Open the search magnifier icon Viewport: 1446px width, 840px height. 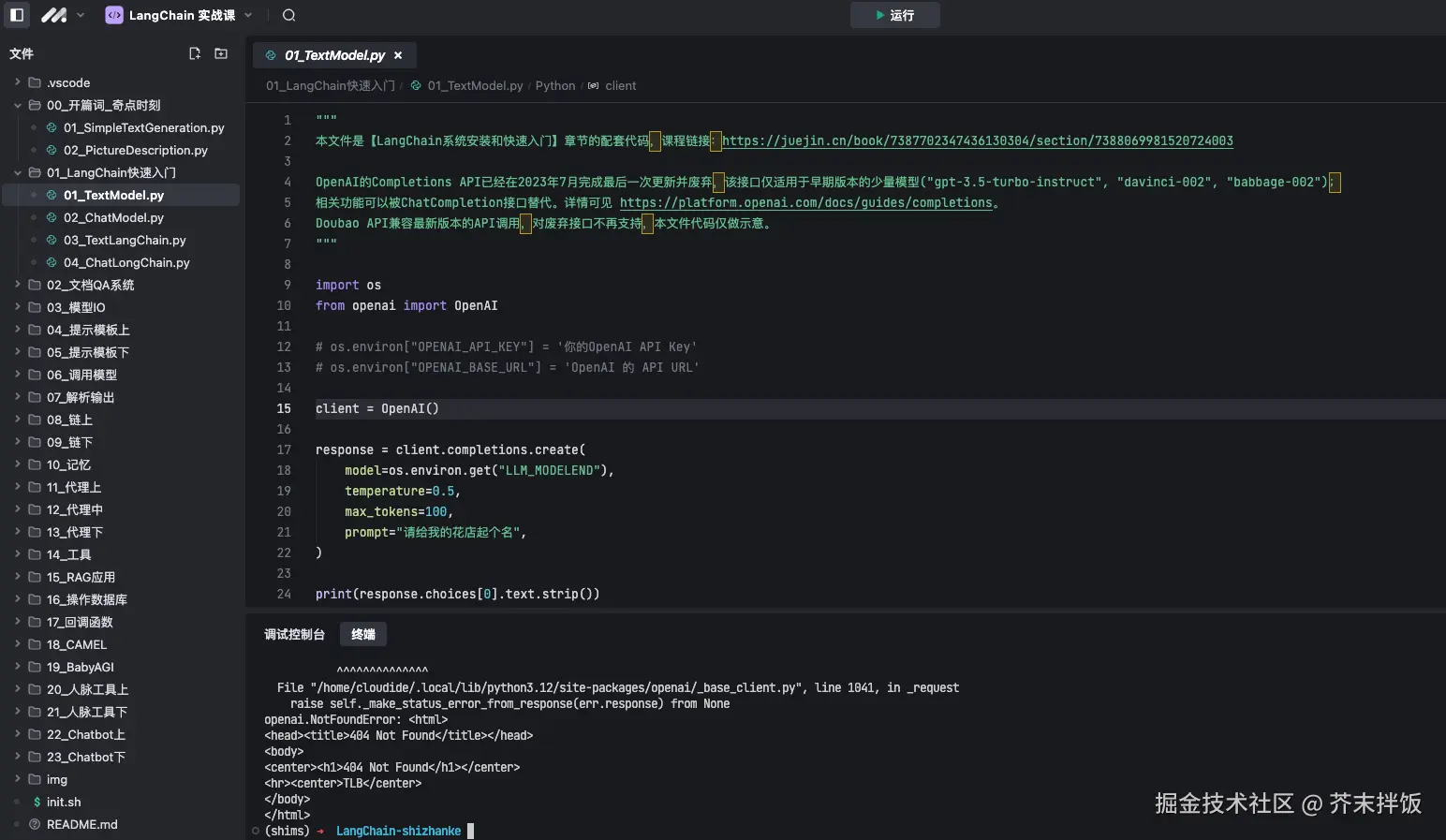tap(288, 15)
